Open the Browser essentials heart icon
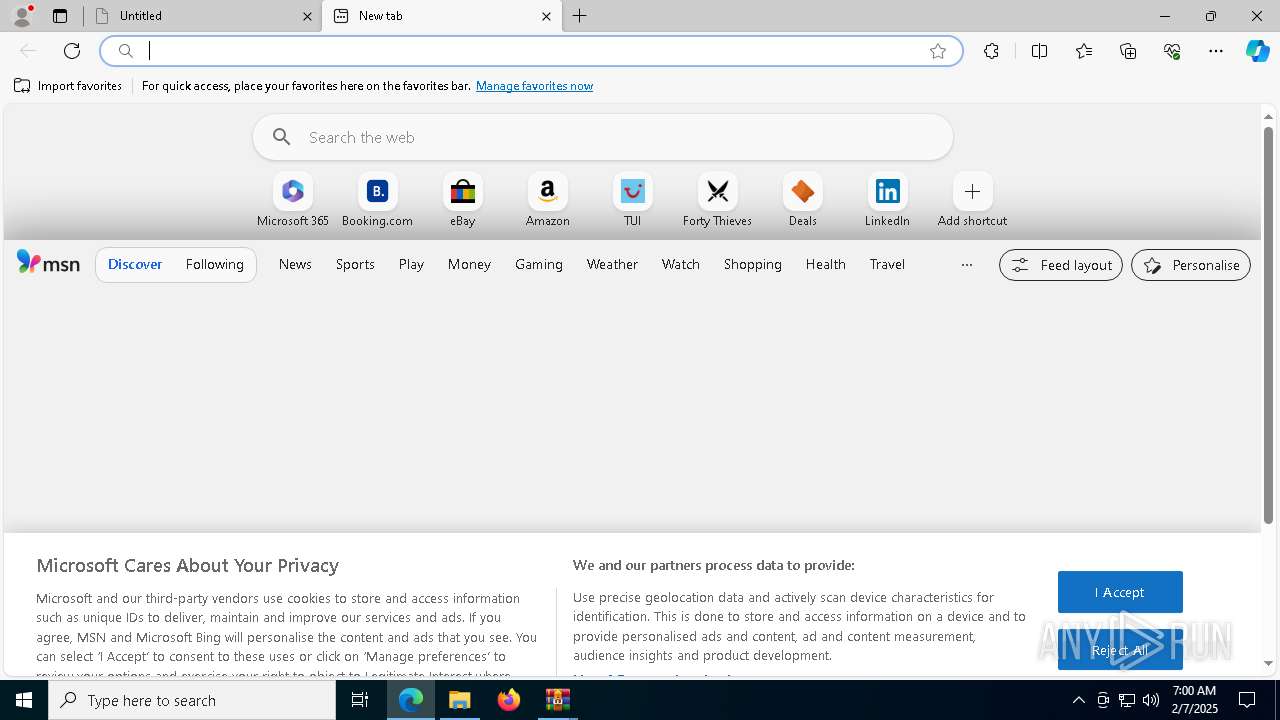 (x=1172, y=51)
